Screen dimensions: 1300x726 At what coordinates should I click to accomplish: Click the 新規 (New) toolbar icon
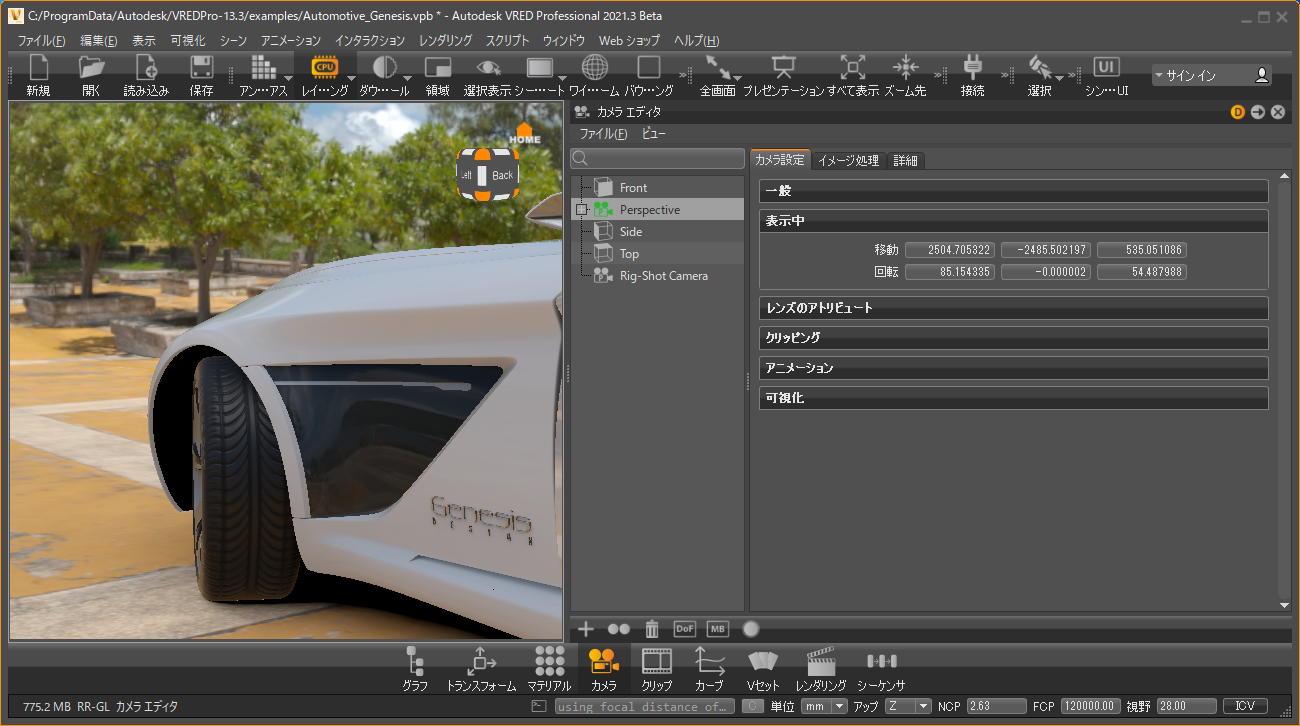[39, 68]
